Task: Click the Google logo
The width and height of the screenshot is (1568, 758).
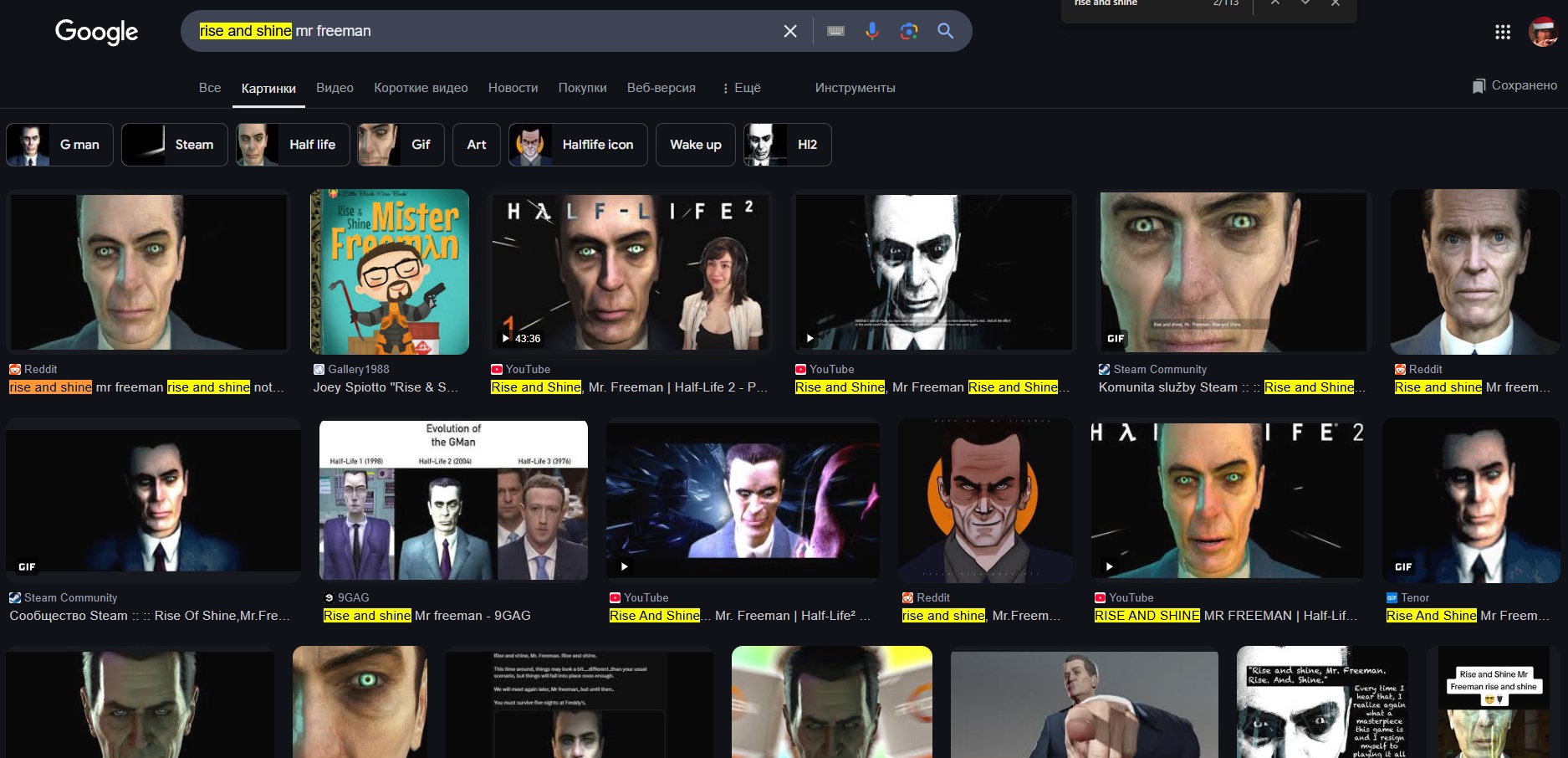Action: tap(96, 32)
